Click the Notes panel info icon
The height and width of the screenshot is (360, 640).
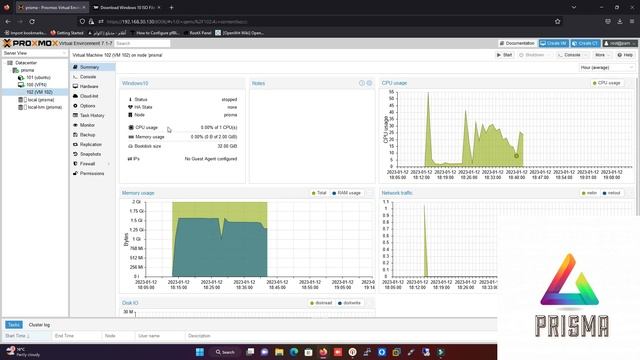coord(362,83)
